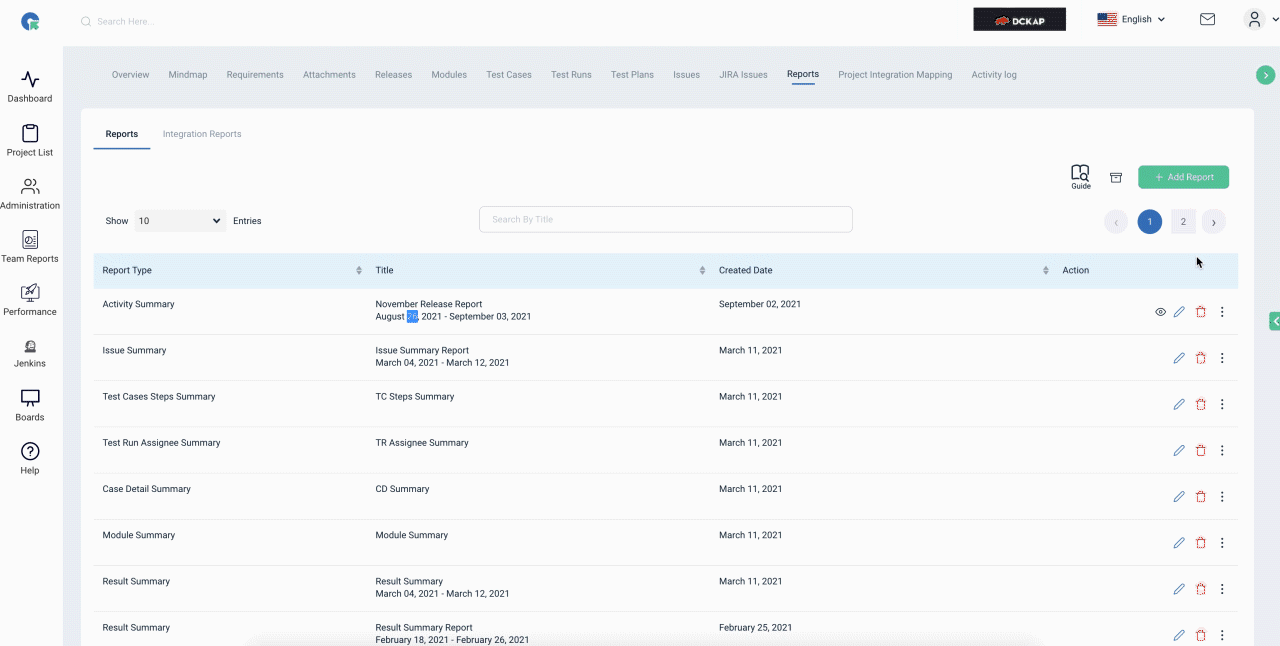
Task: Open more options for TC Steps Summary
Action: point(1222,404)
